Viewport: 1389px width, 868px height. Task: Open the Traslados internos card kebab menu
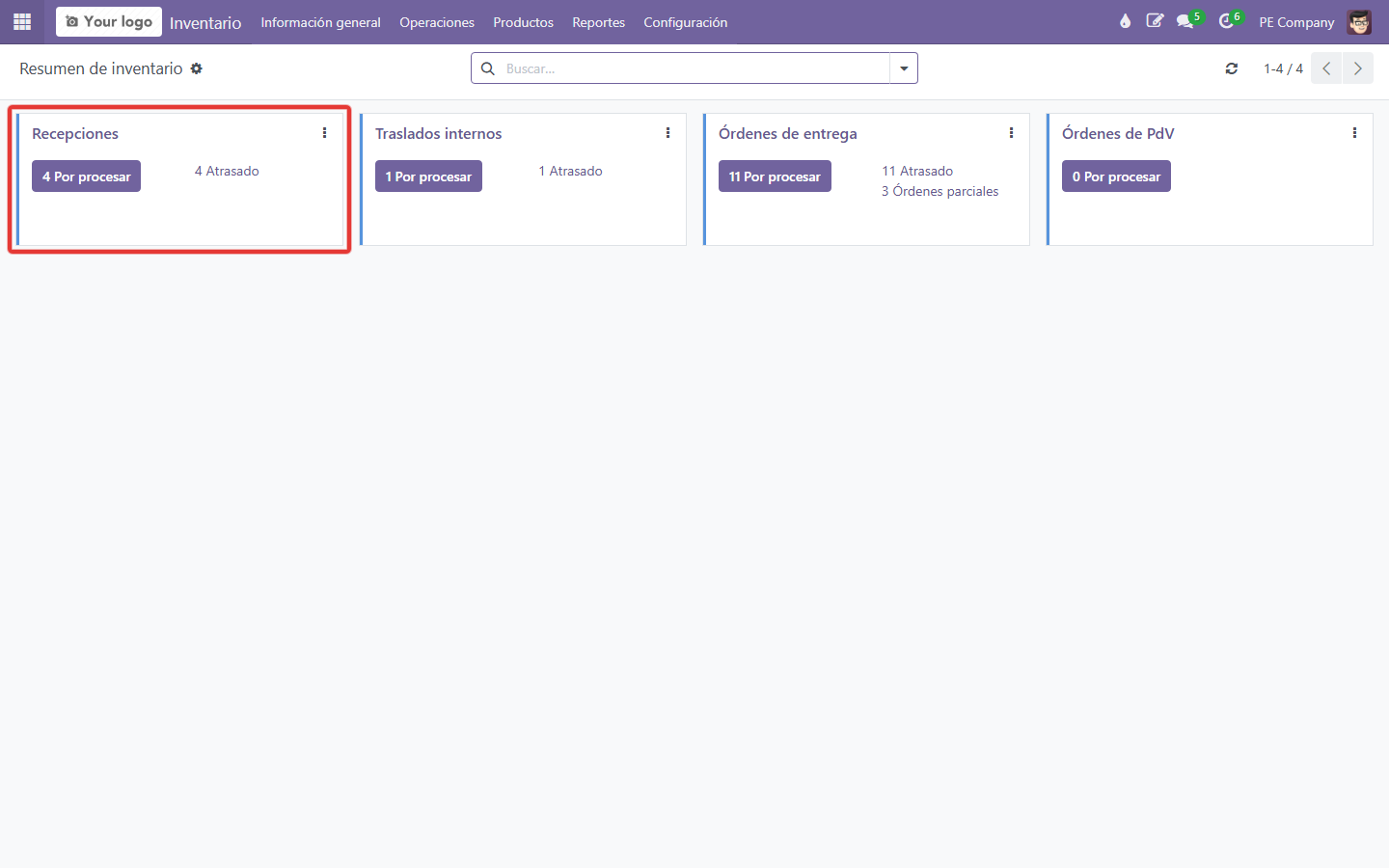click(x=667, y=133)
